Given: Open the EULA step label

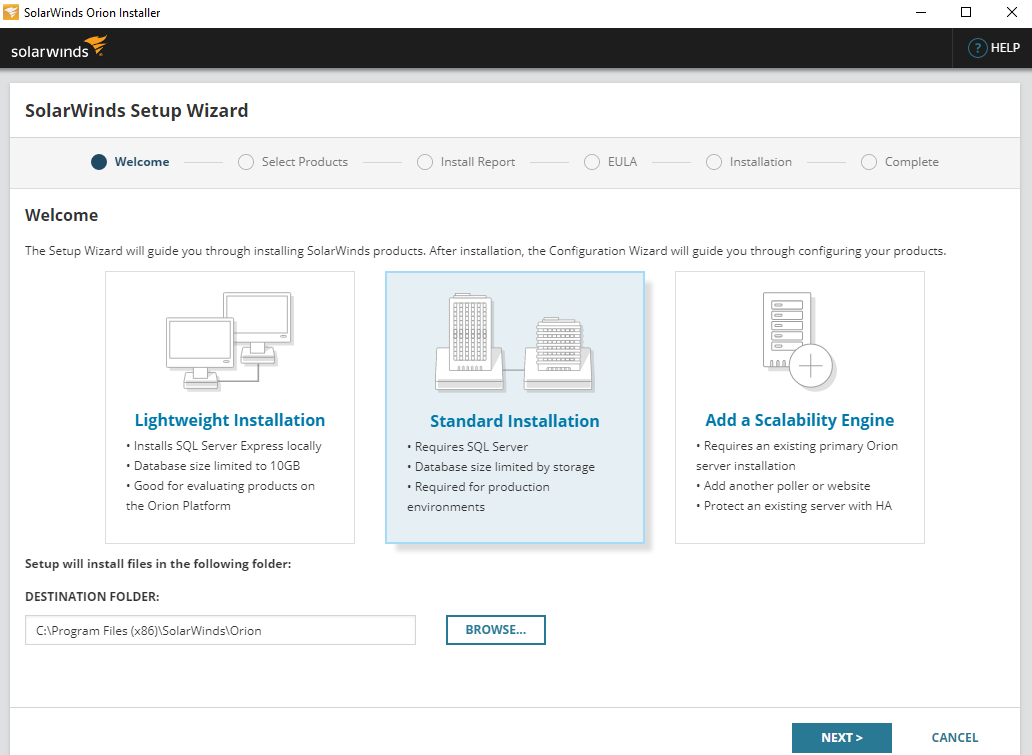Looking at the screenshot, I should 622,162.
